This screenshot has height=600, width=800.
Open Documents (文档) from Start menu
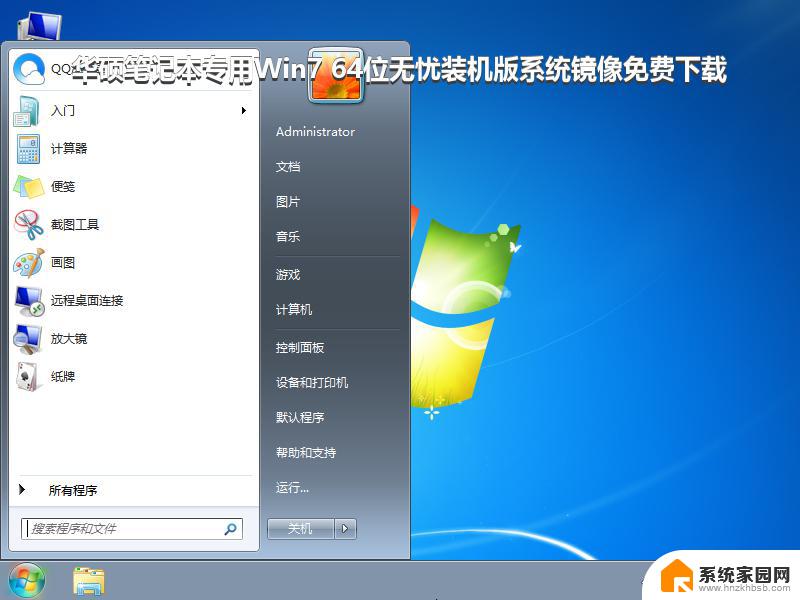coord(288,166)
